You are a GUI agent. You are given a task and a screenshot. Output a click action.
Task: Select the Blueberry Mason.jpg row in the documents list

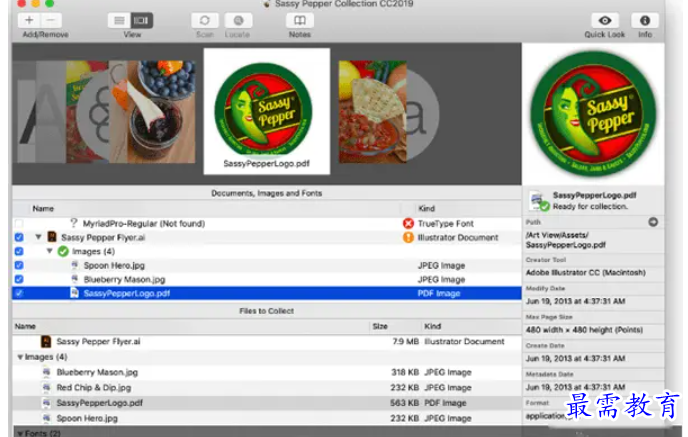click(267, 279)
